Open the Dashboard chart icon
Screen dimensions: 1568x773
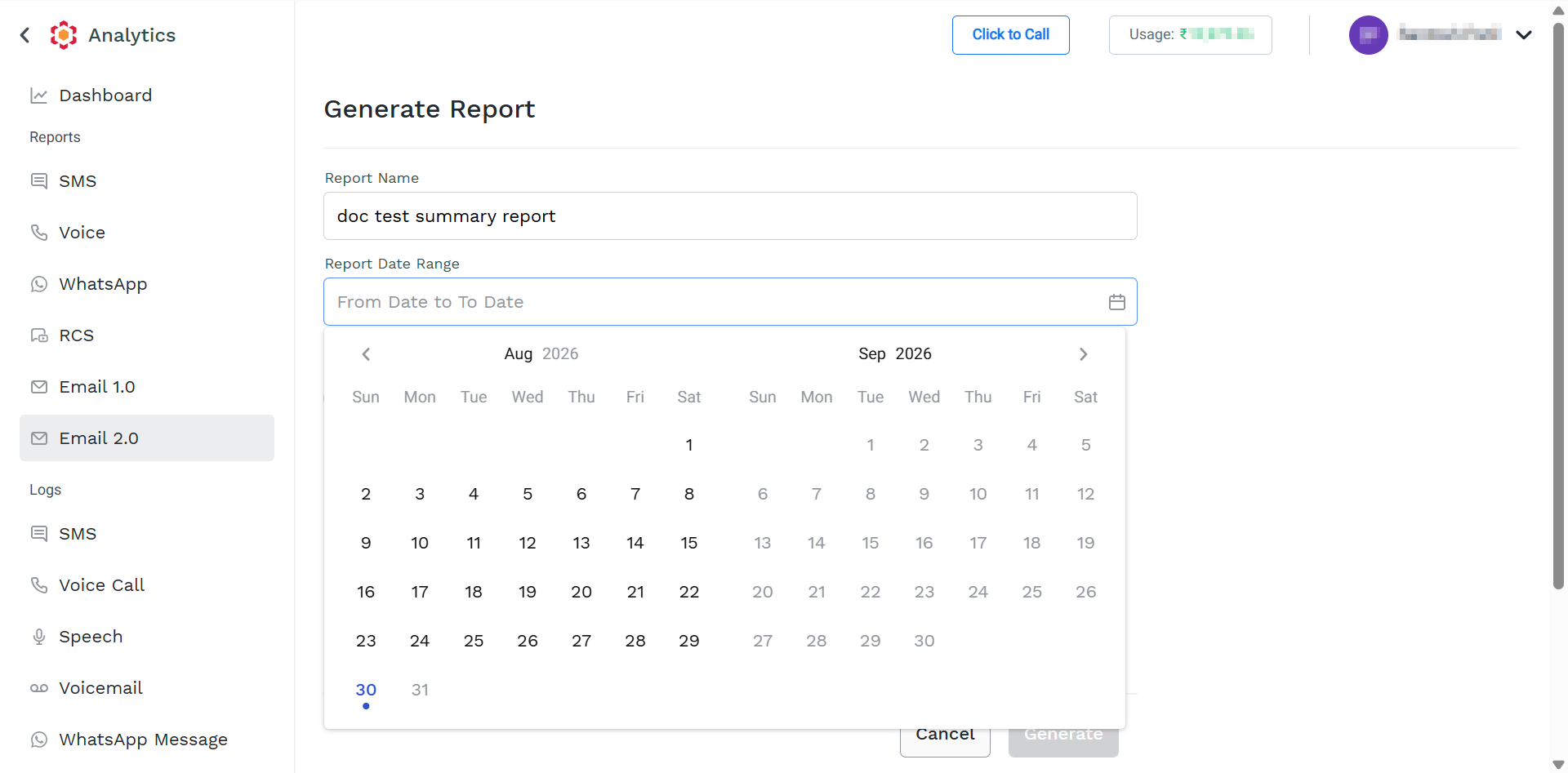(x=38, y=96)
